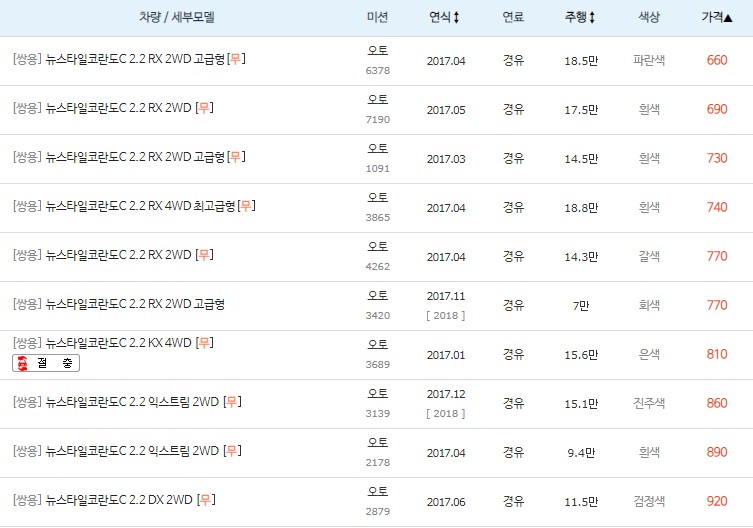Click the 15.6만 mileage value
Viewport: 753px width, 528px height.
[x=581, y=355]
